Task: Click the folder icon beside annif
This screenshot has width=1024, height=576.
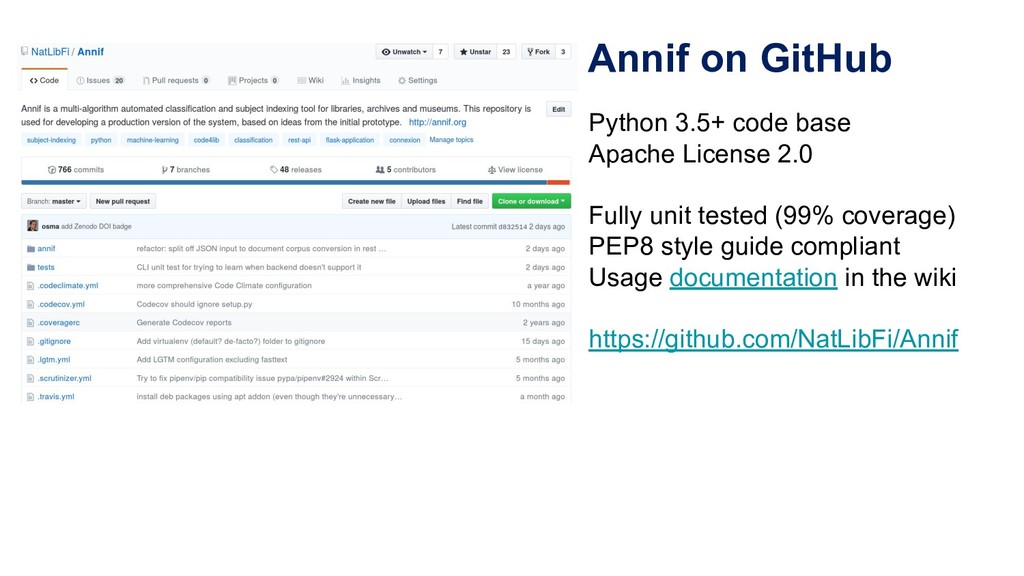Action: [x=31, y=249]
